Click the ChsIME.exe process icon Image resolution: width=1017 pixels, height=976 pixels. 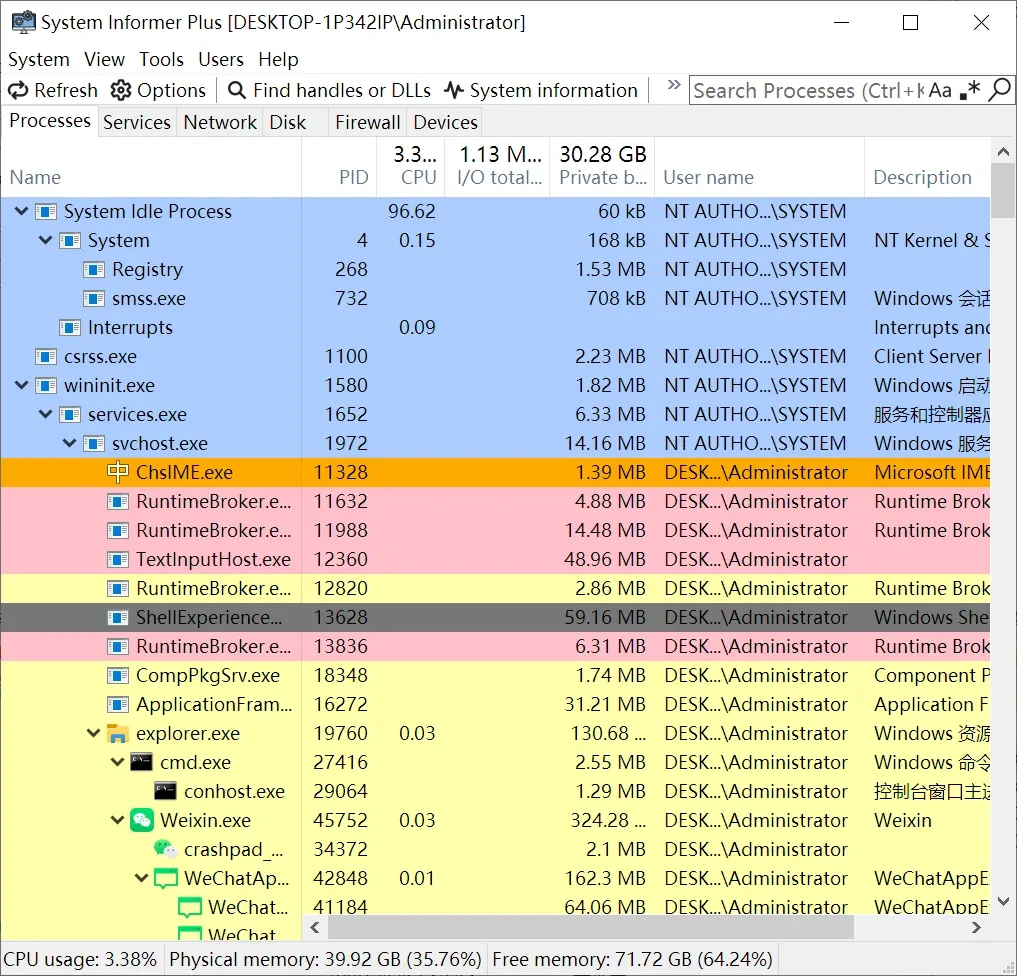pyautogui.click(x=117, y=472)
